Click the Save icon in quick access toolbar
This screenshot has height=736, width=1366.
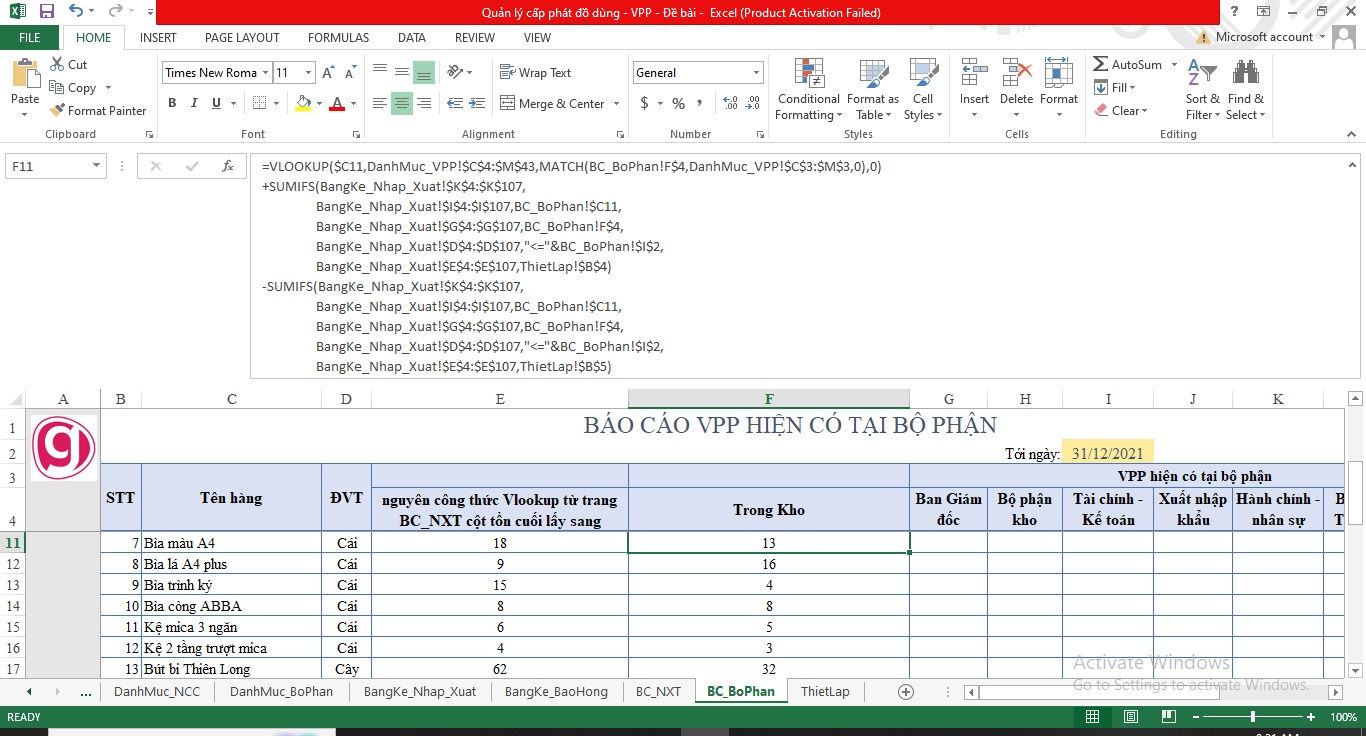pos(47,12)
